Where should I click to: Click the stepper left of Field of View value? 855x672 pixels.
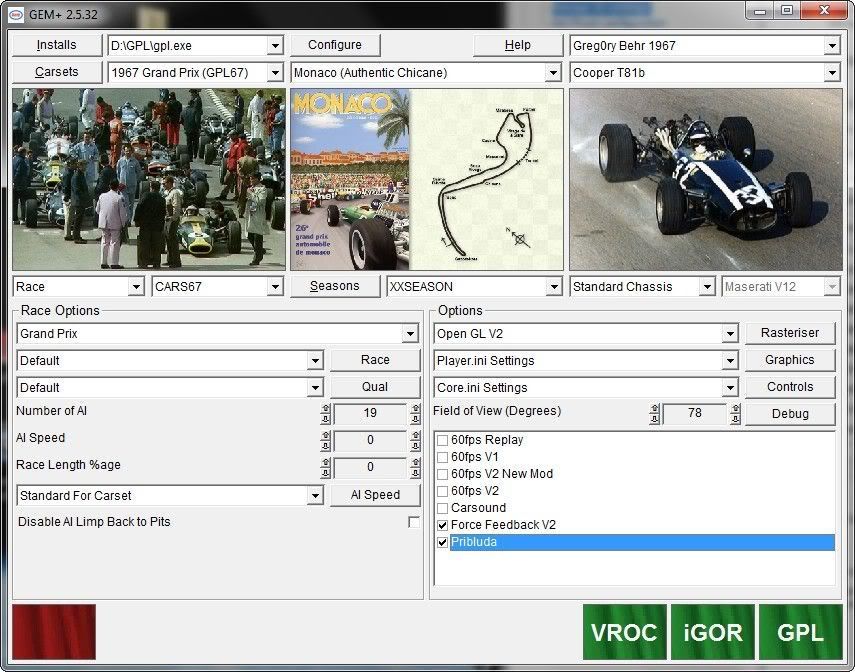[x=654, y=414]
